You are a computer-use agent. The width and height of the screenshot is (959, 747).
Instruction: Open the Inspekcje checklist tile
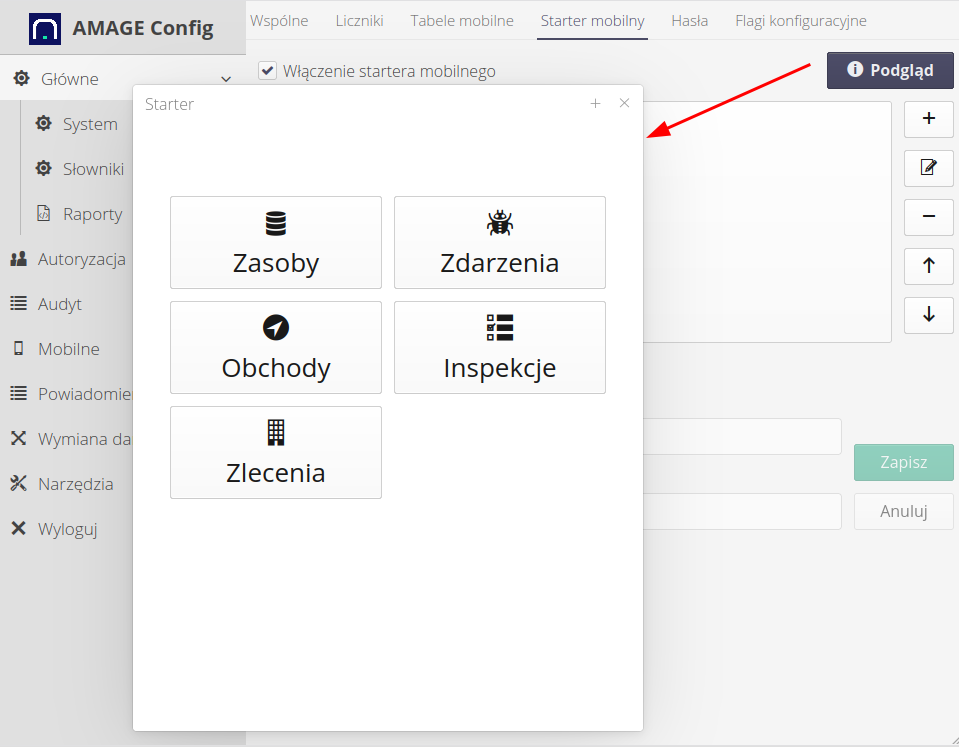coord(500,348)
